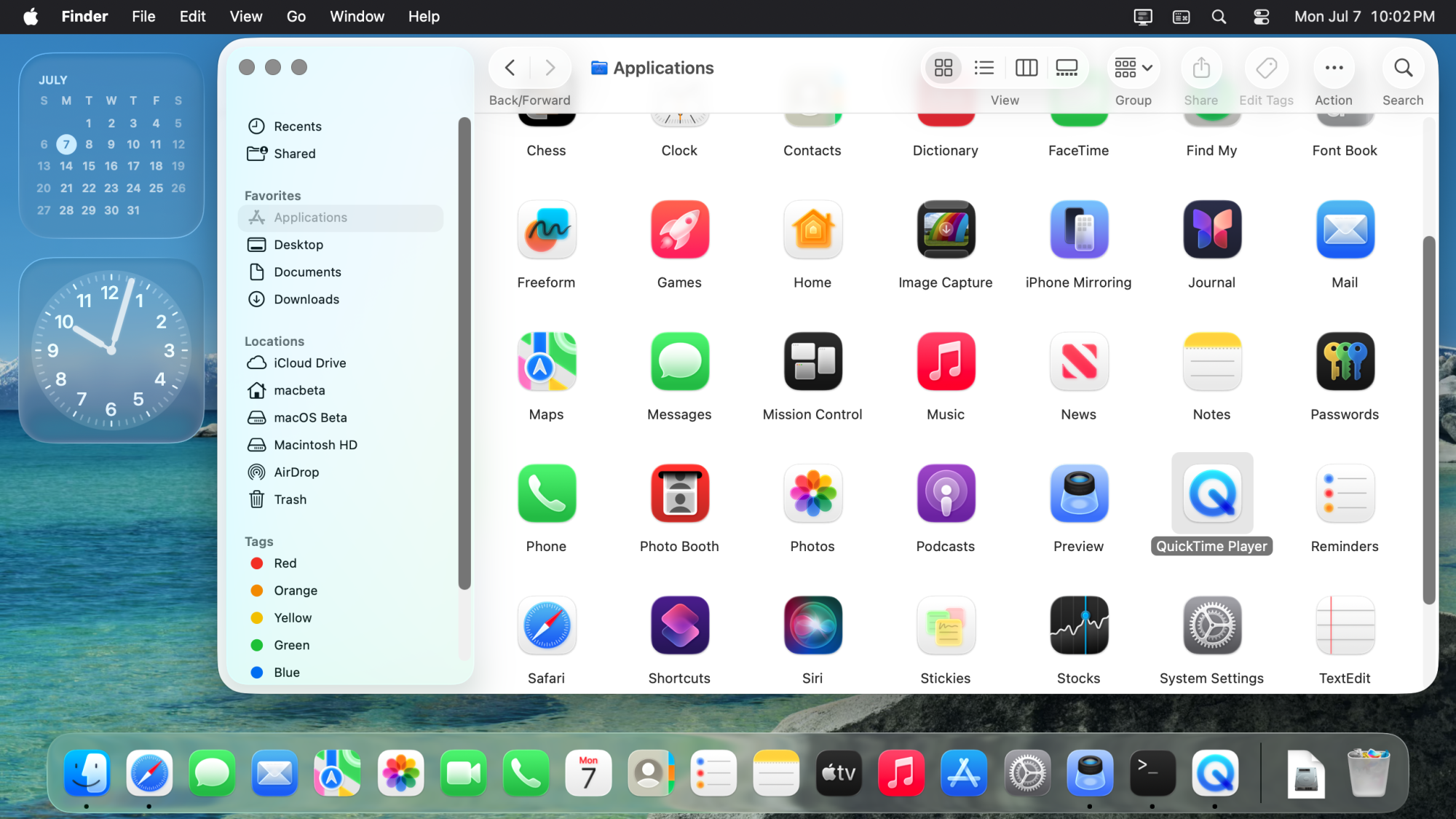The height and width of the screenshot is (819, 1456).
Task: Open Downloads in the sidebar
Action: (306, 299)
